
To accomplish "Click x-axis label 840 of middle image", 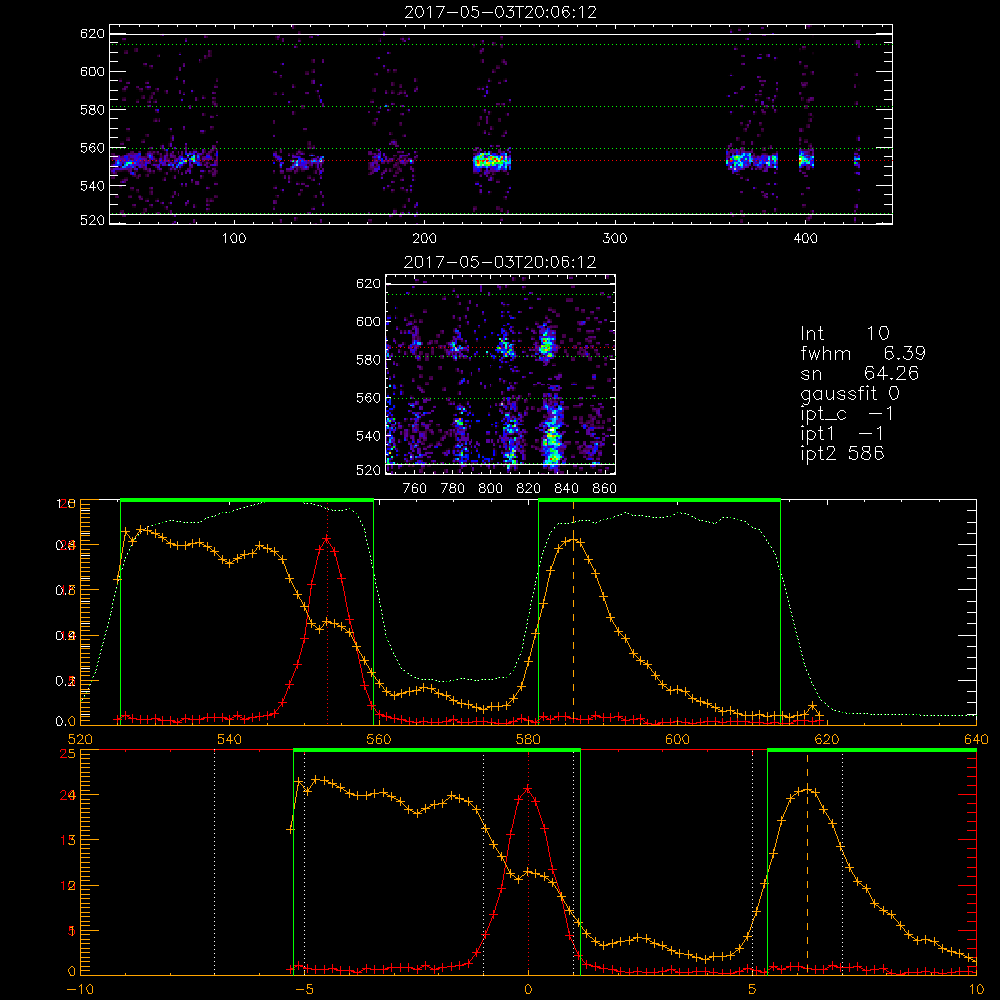I will 566,489.
